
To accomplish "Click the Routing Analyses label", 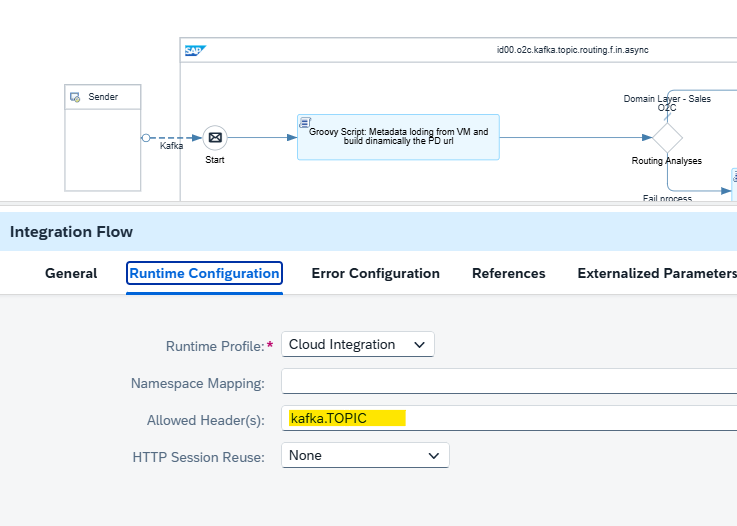I will (x=666, y=161).
